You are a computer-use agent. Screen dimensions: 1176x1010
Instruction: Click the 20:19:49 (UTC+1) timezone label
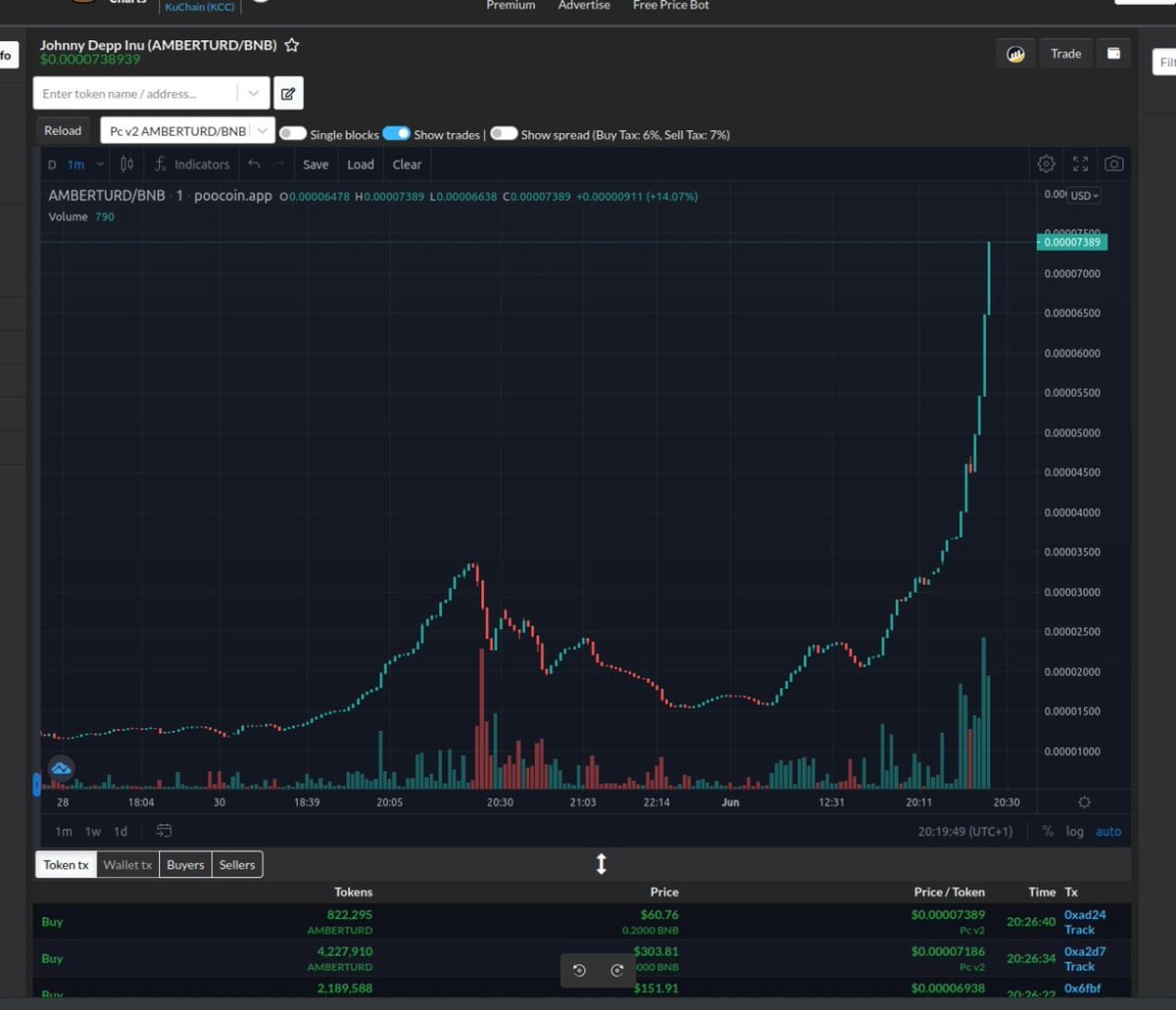pos(964,832)
